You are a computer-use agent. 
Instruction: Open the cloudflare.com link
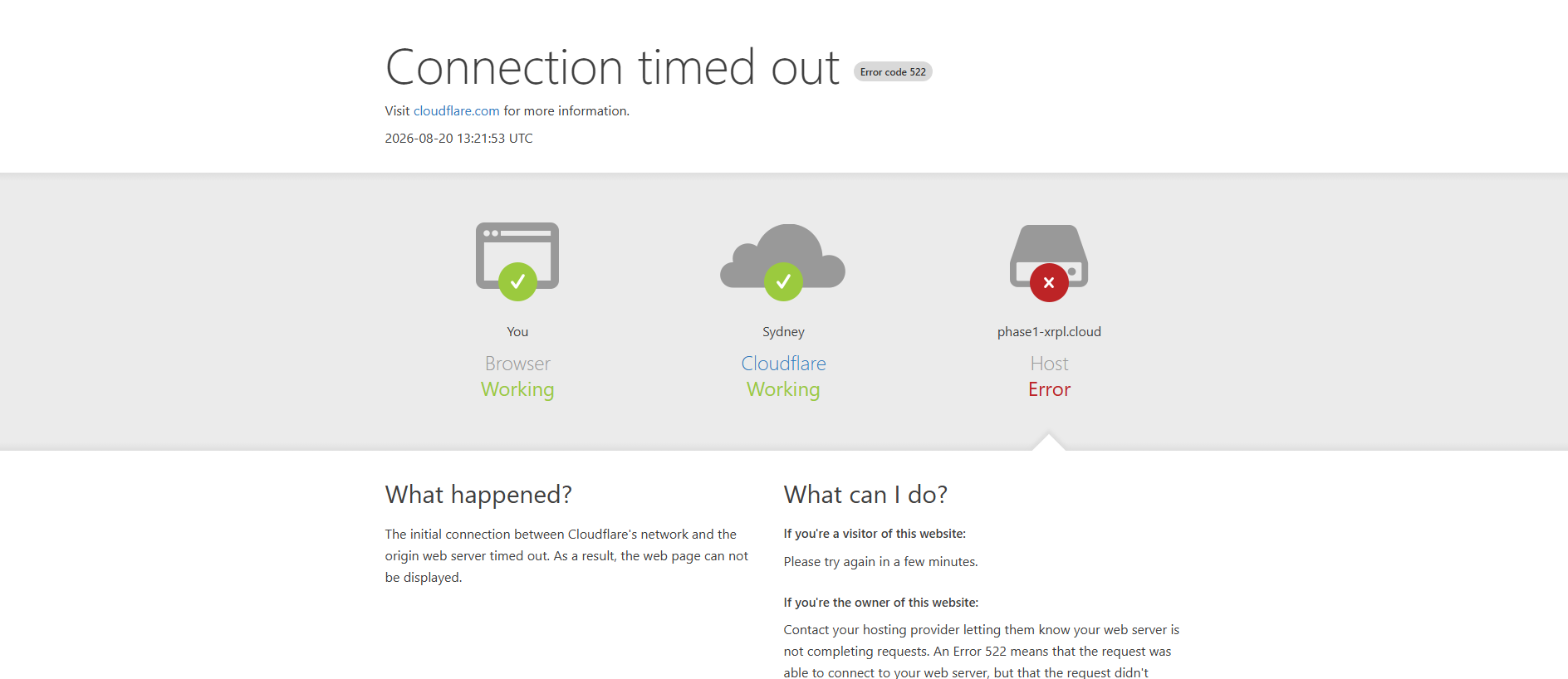(456, 111)
